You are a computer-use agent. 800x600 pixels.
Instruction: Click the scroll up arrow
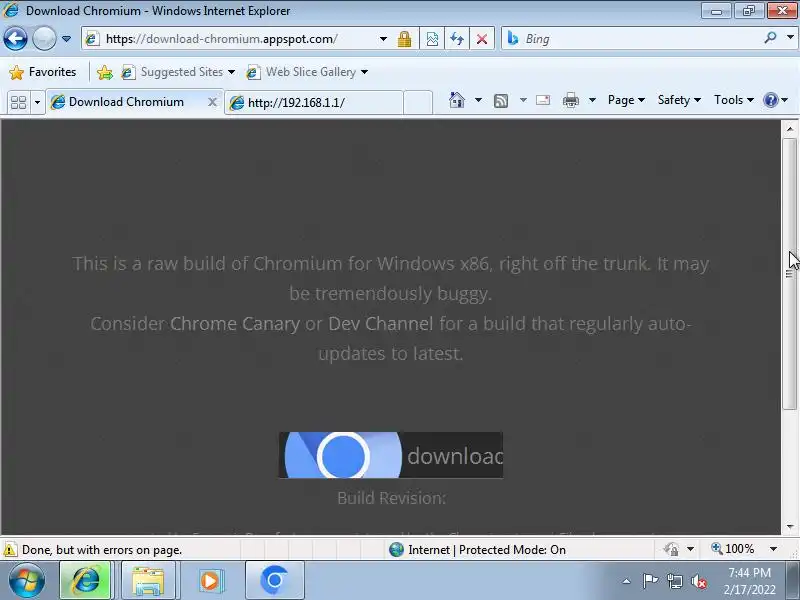pos(790,129)
